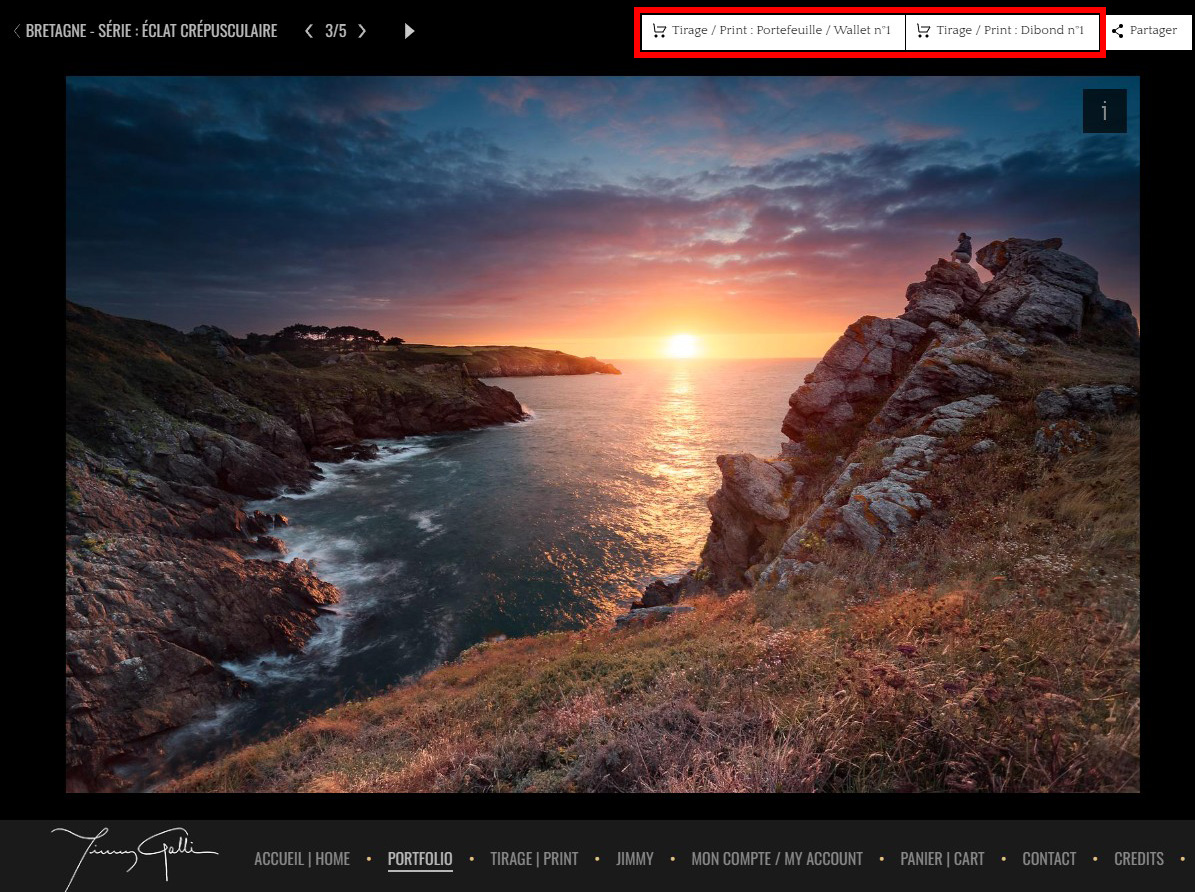Go to previous image with left arrow

tap(309, 31)
